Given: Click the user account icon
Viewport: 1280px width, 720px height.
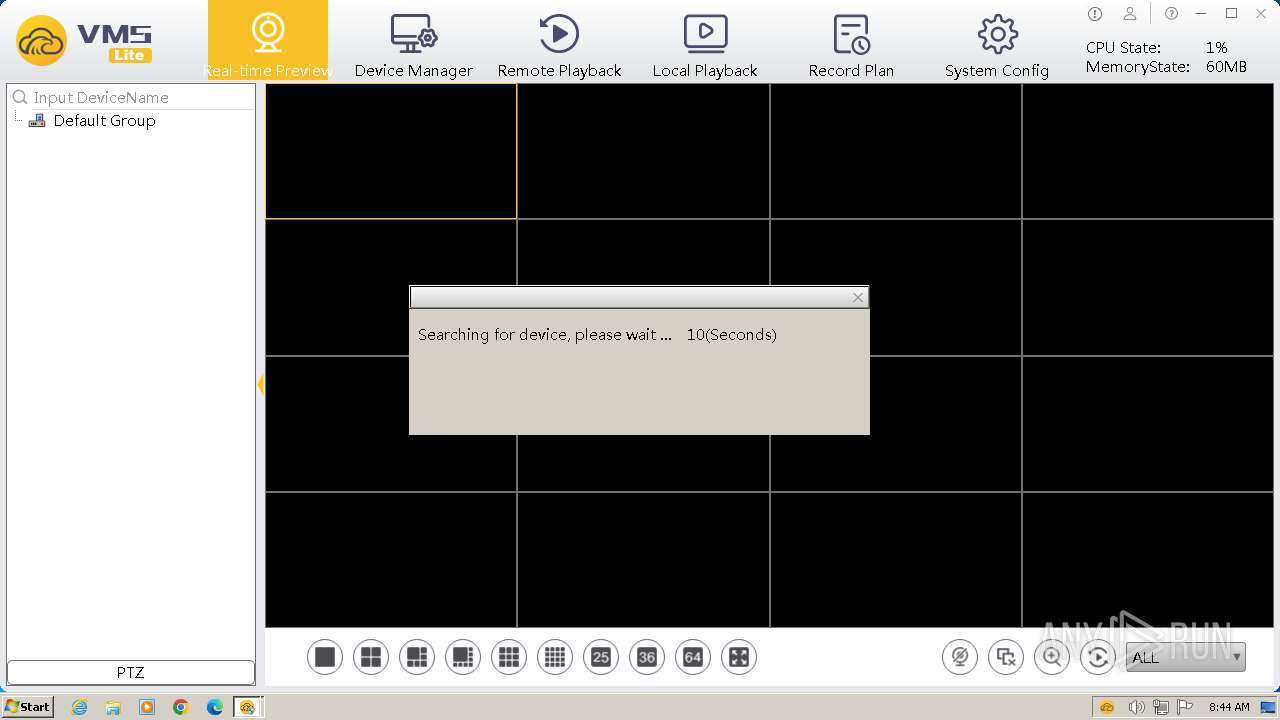Looking at the screenshot, I should pyautogui.click(x=1130, y=14).
